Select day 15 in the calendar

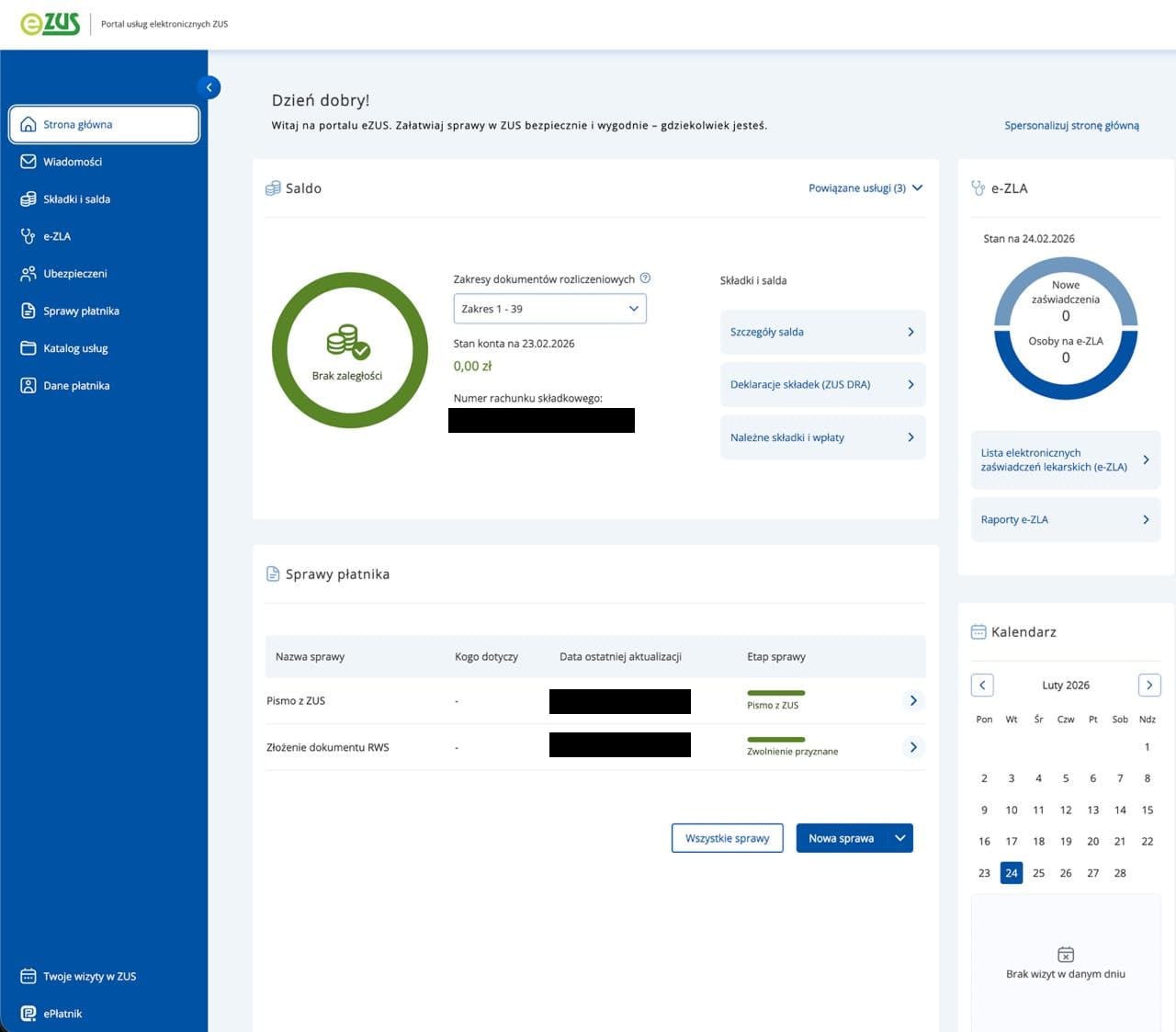tap(1148, 810)
